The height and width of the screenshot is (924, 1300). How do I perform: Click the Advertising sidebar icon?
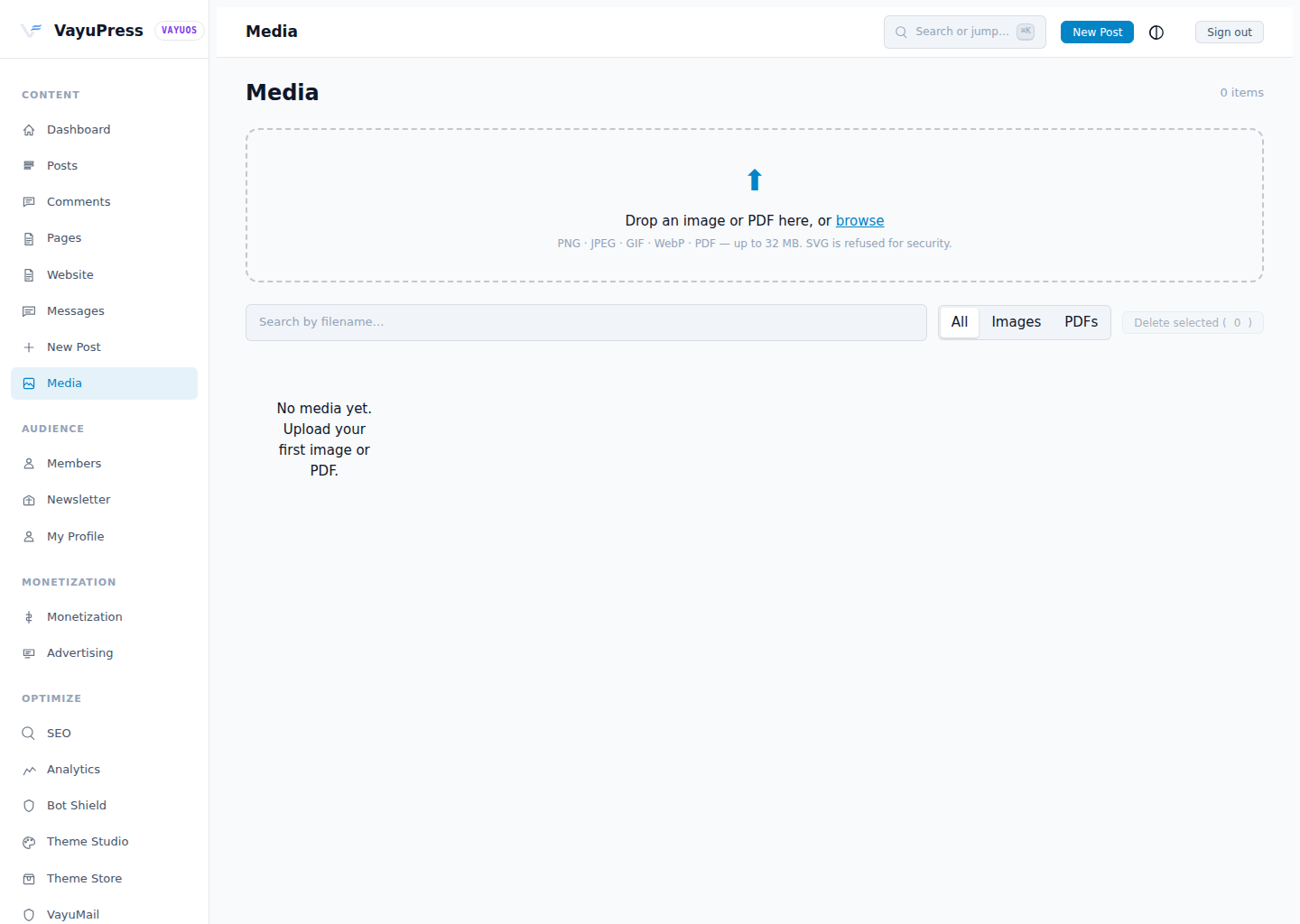[x=29, y=653]
